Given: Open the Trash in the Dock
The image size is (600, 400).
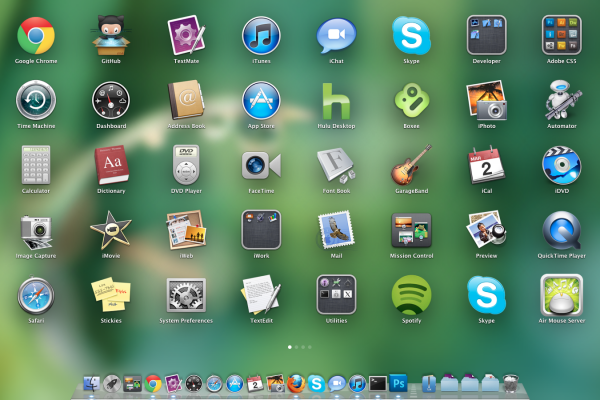Looking at the screenshot, I should pos(510,384).
